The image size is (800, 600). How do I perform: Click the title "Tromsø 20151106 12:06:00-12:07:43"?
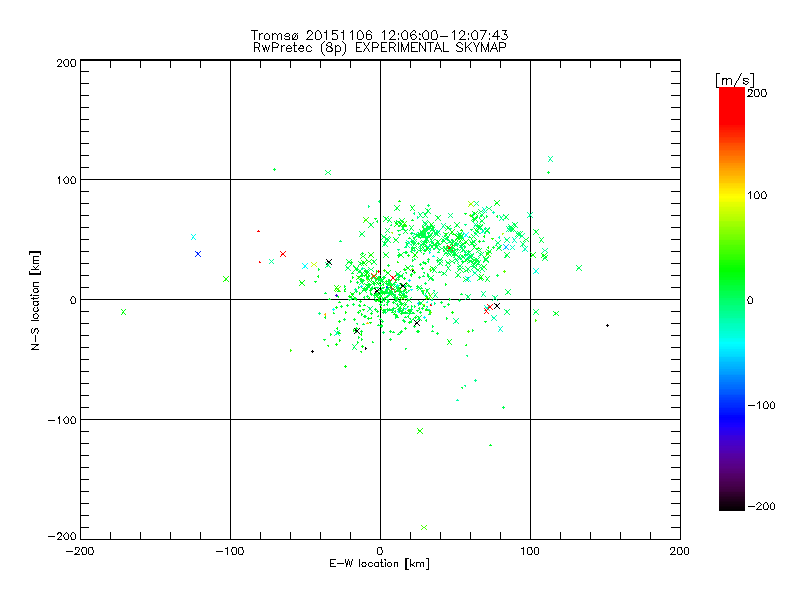tap(380, 35)
